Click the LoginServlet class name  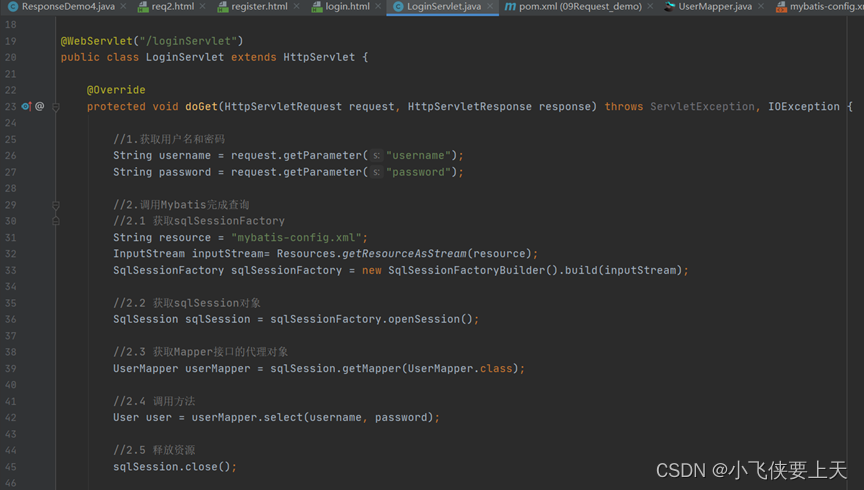[x=185, y=57]
